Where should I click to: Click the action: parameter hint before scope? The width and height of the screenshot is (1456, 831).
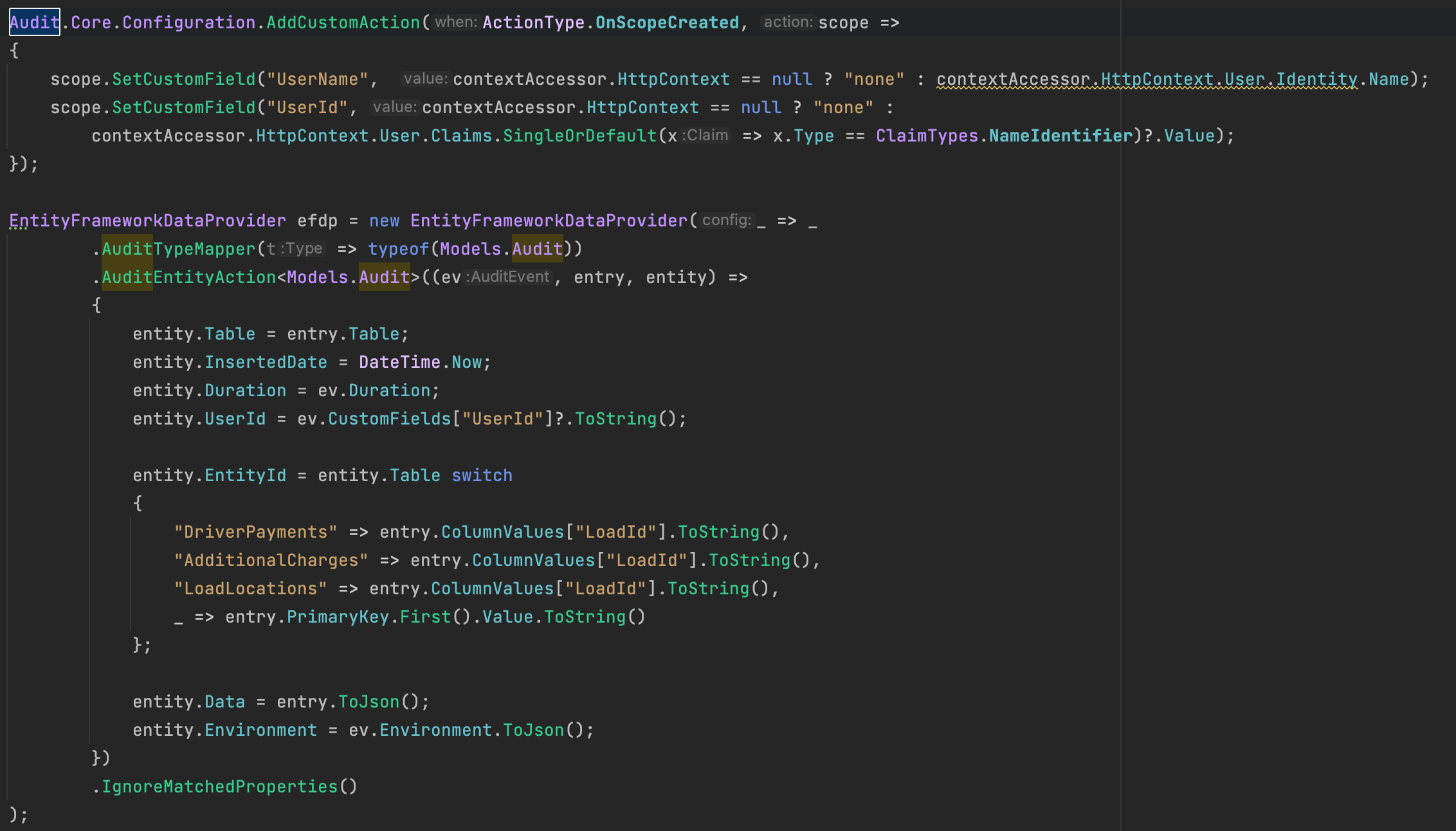(788, 22)
